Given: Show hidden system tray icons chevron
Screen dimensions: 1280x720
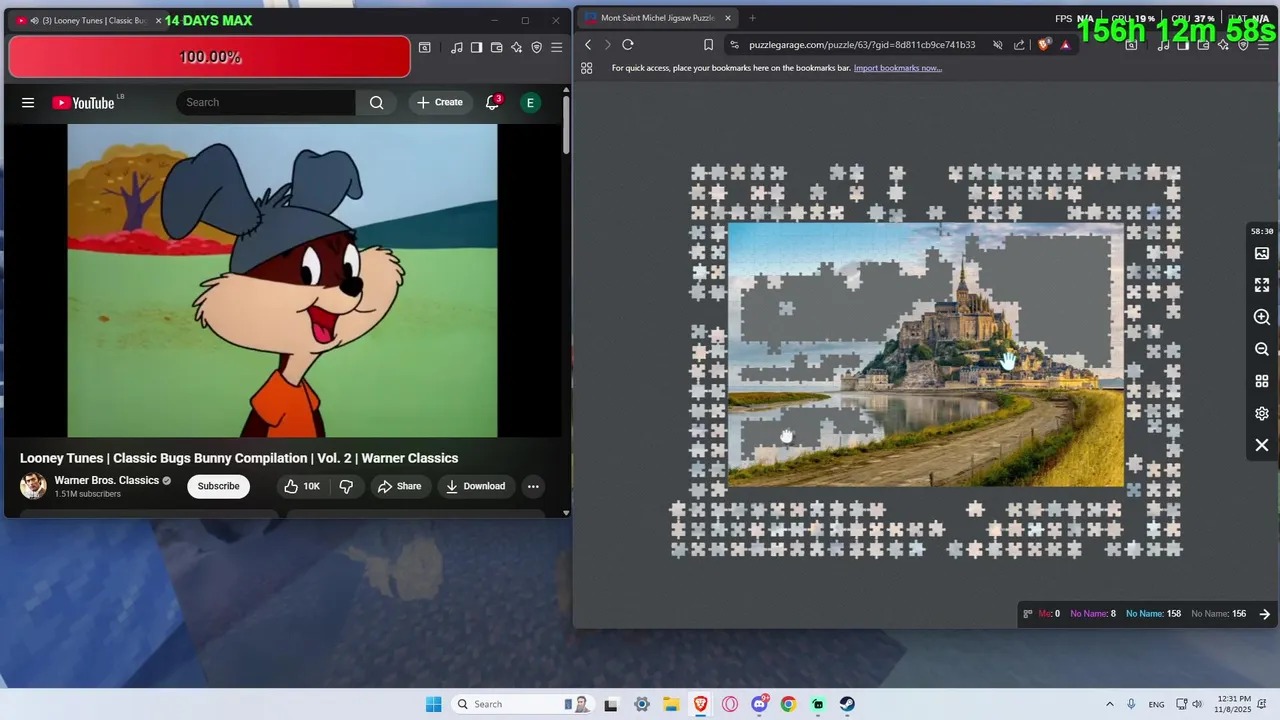Looking at the screenshot, I should [1109, 704].
